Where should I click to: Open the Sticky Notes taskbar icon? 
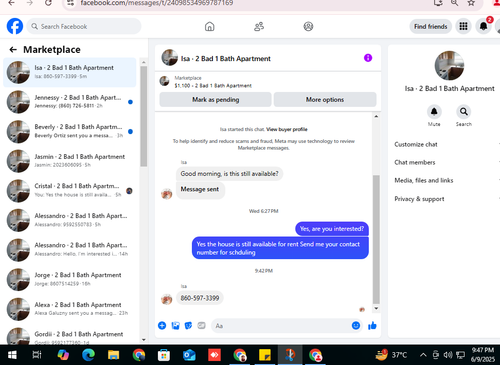pos(265,355)
